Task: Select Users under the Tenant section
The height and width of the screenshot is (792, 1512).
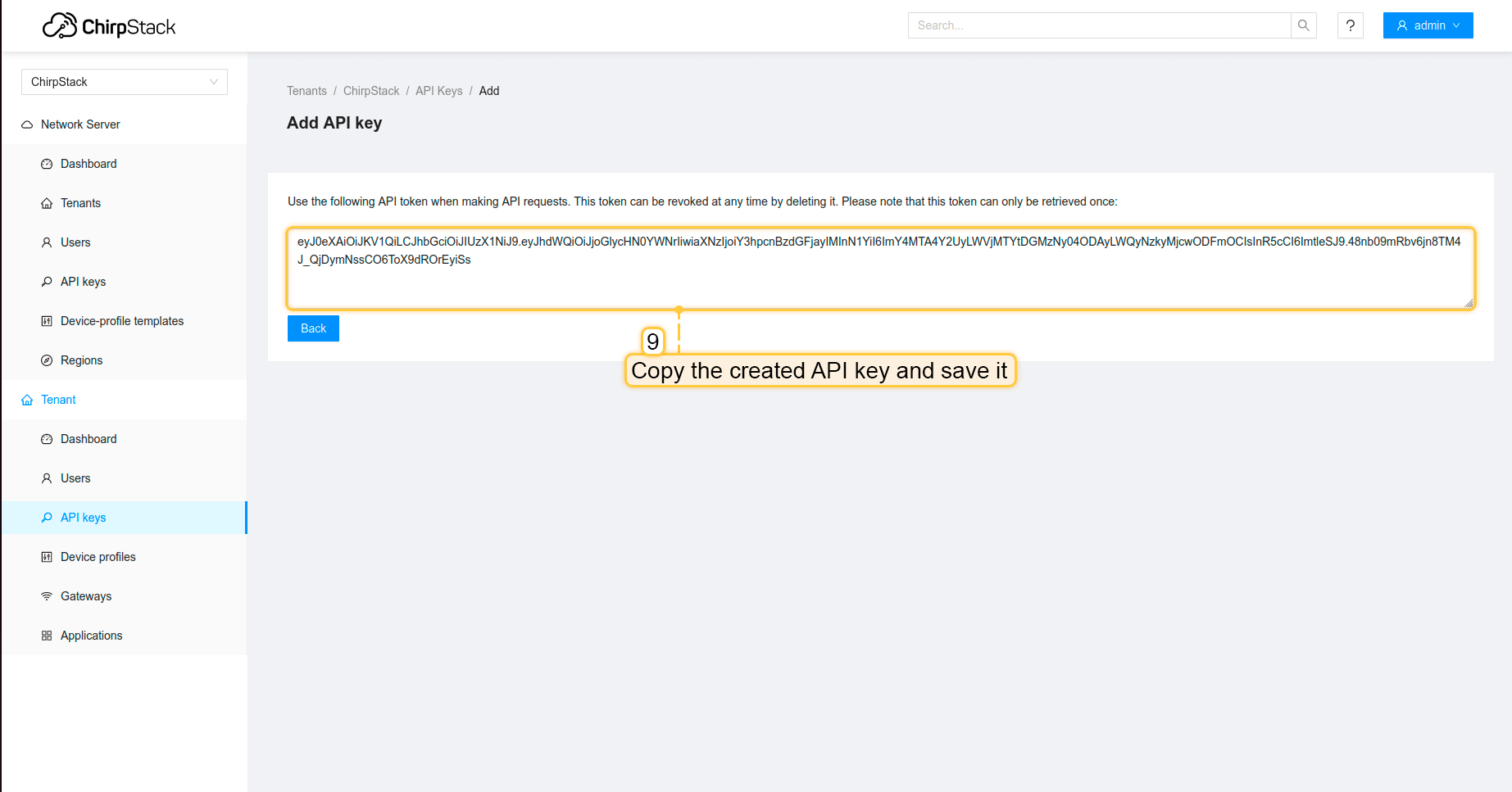Action: click(x=75, y=478)
